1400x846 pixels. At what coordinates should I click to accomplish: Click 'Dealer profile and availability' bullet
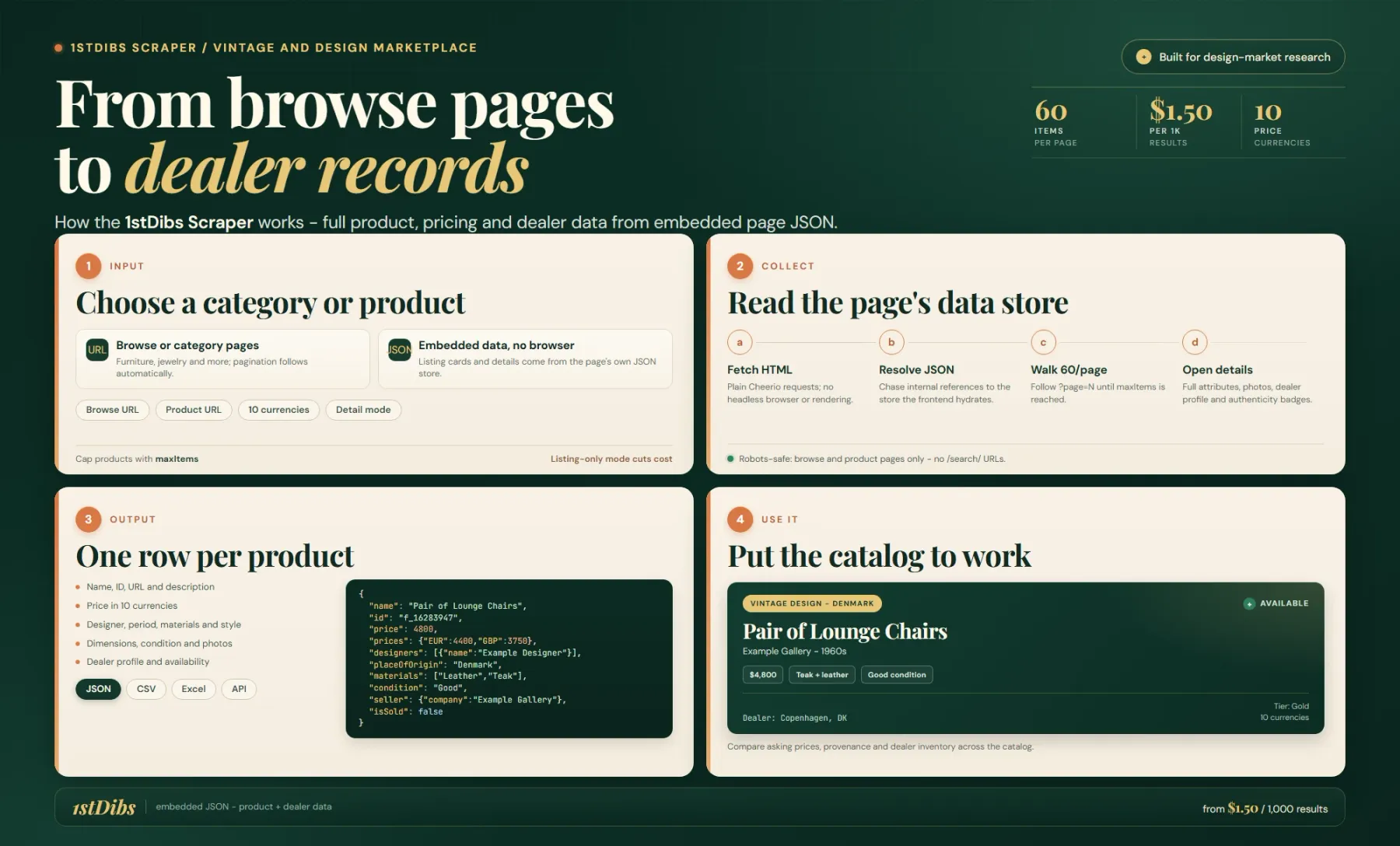pos(148,662)
